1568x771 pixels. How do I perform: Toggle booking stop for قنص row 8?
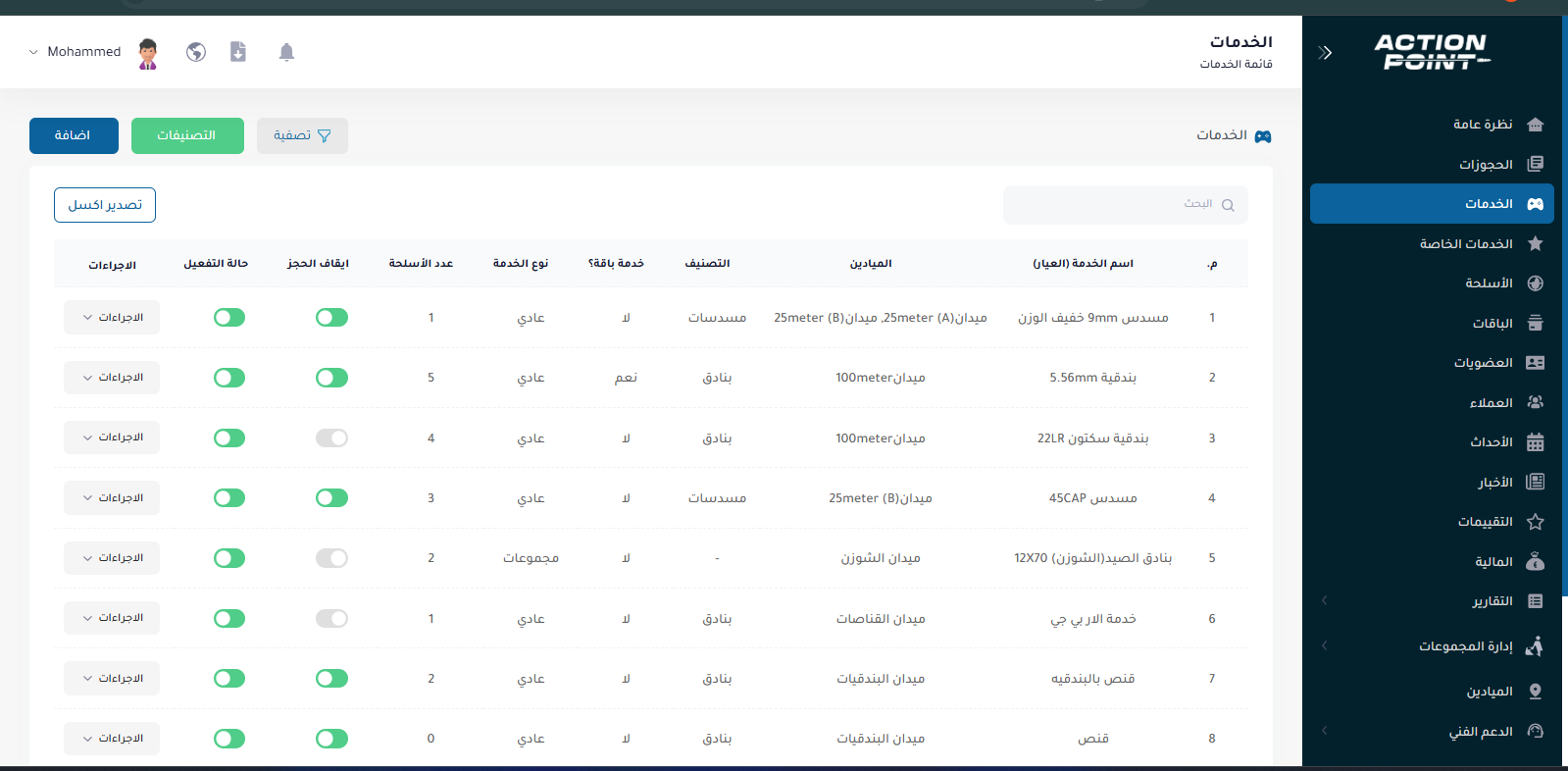tap(331, 739)
